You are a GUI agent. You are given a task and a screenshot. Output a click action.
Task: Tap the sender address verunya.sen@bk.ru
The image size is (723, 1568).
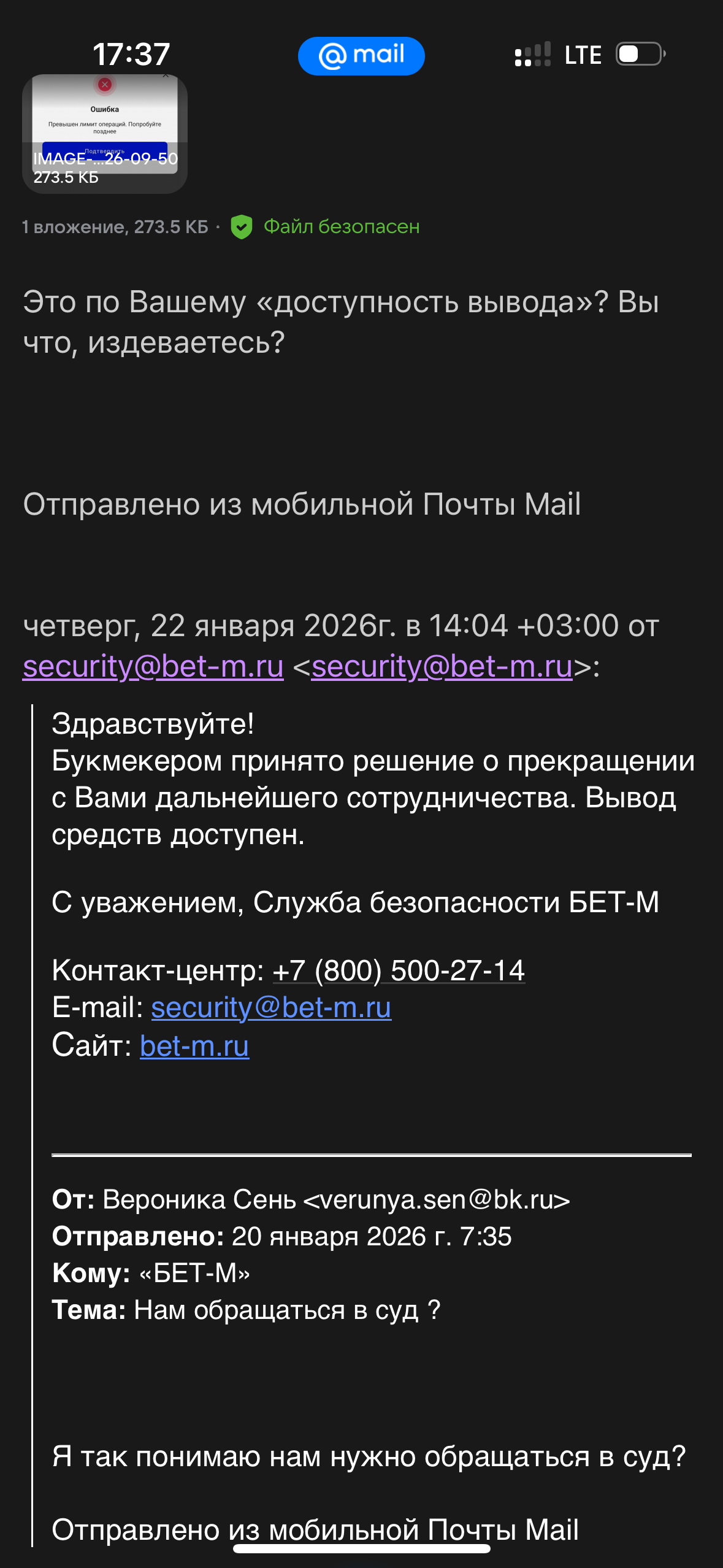click(437, 1199)
